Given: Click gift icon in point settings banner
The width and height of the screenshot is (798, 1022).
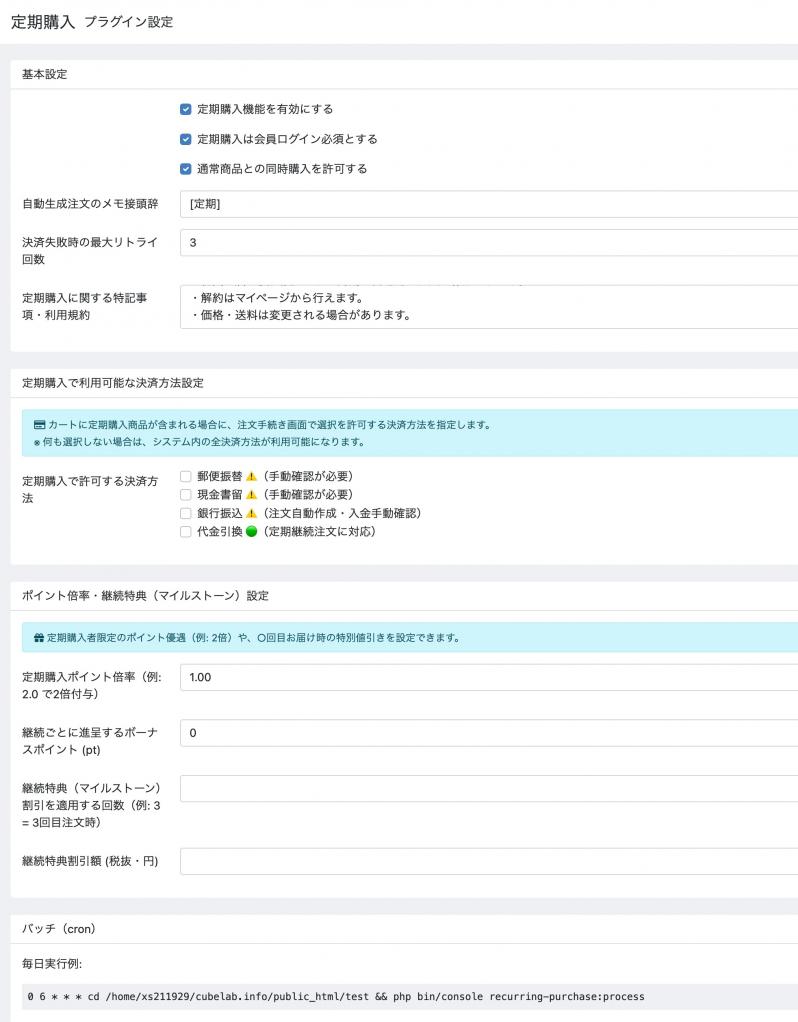Looking at the screenshot, I should pos(39,638).
